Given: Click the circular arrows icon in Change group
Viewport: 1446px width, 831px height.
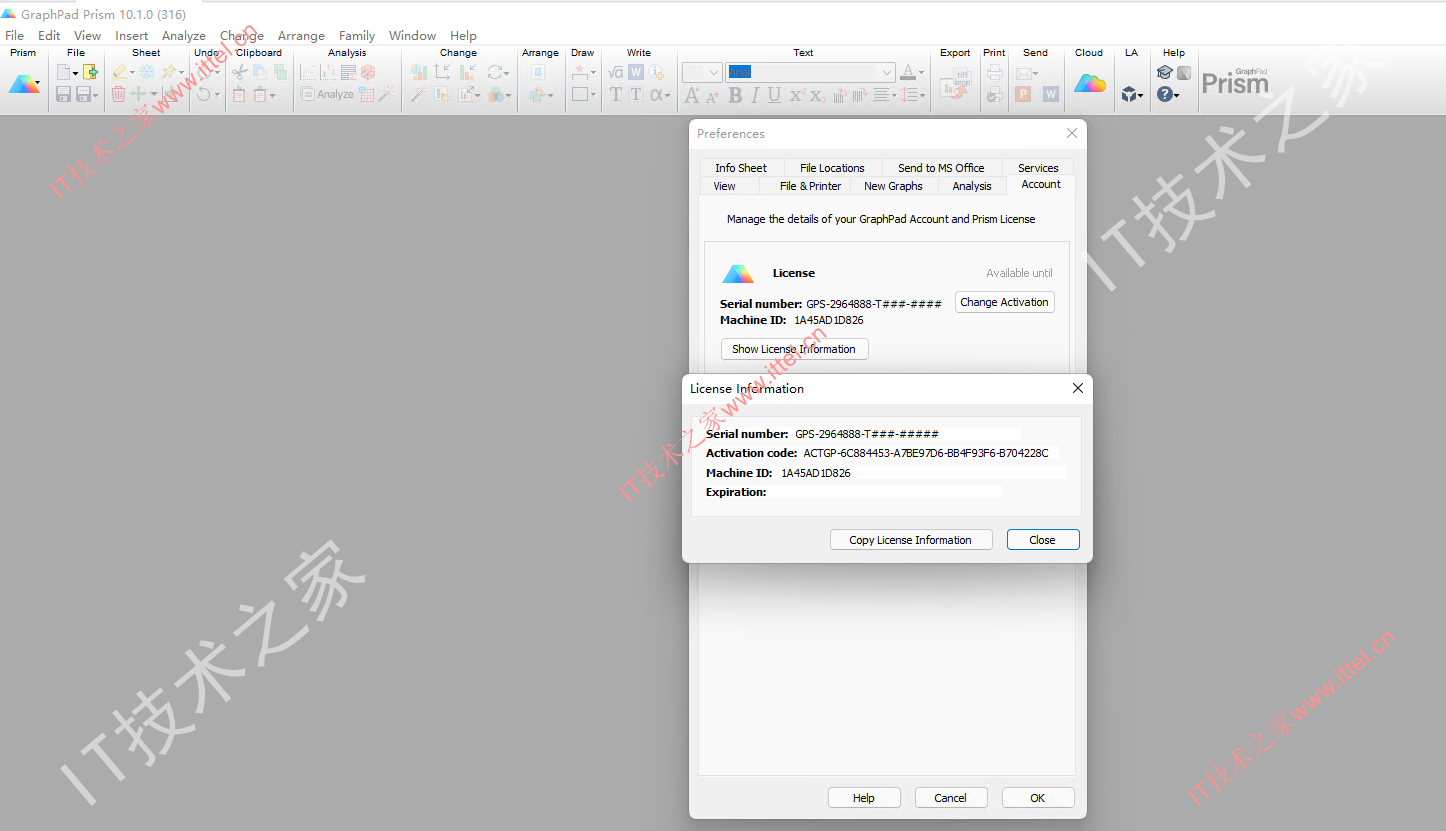Looking at the screenshot, I should click(495, 72).
